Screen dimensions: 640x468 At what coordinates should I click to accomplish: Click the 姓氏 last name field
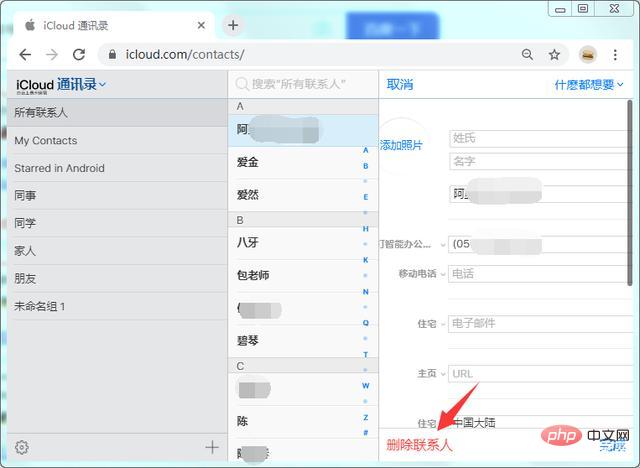pos(535,139)
